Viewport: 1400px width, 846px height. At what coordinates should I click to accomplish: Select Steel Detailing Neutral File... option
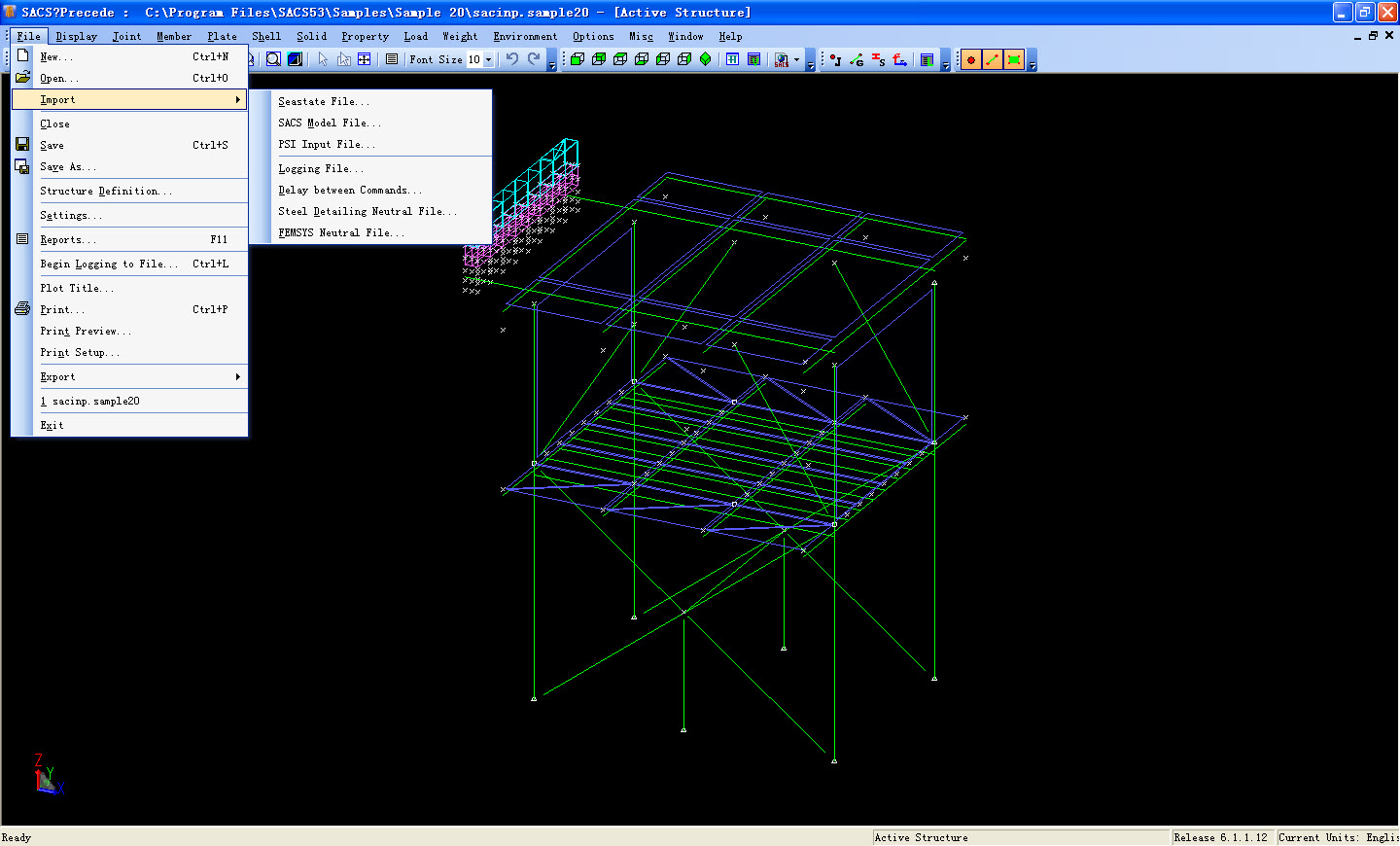tap(370, 211)
